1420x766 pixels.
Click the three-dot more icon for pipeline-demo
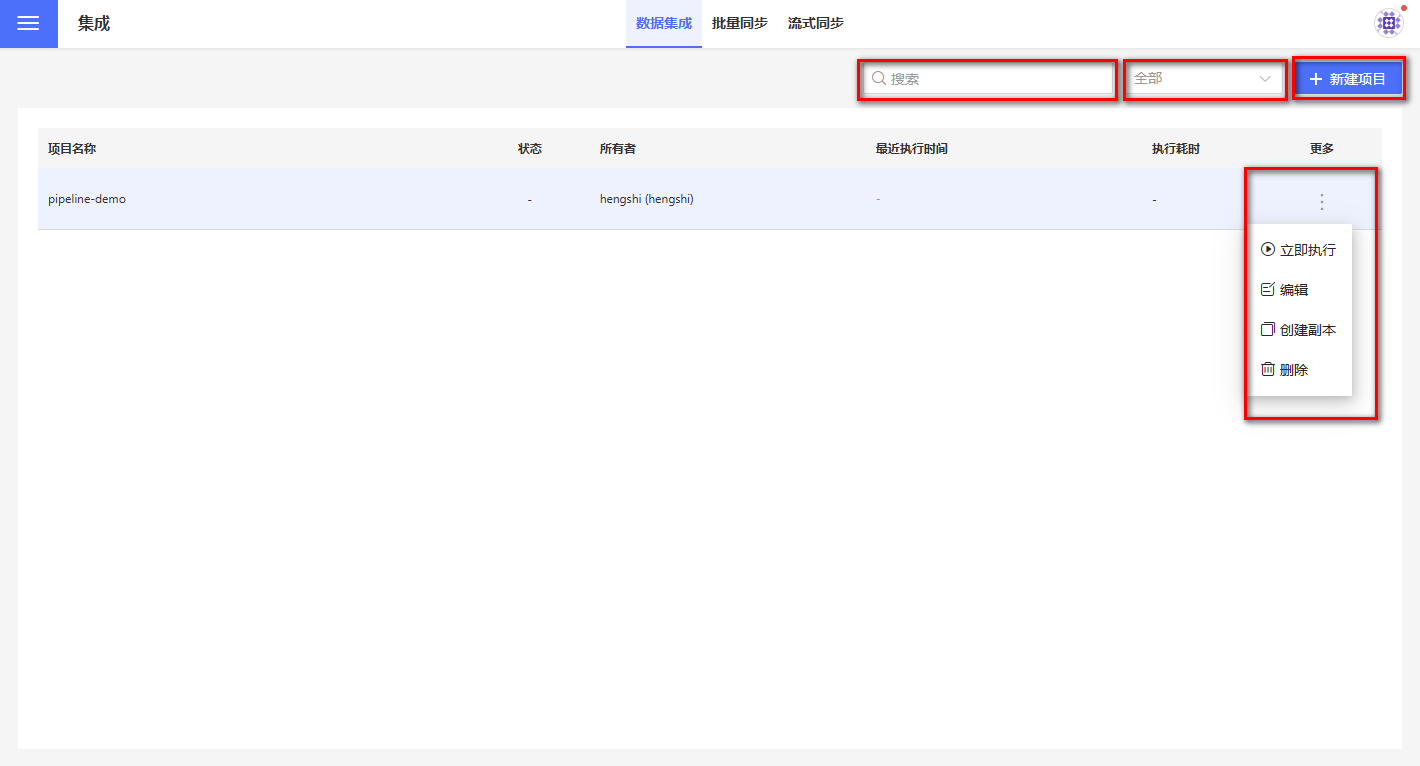(x=1321, y=201)
